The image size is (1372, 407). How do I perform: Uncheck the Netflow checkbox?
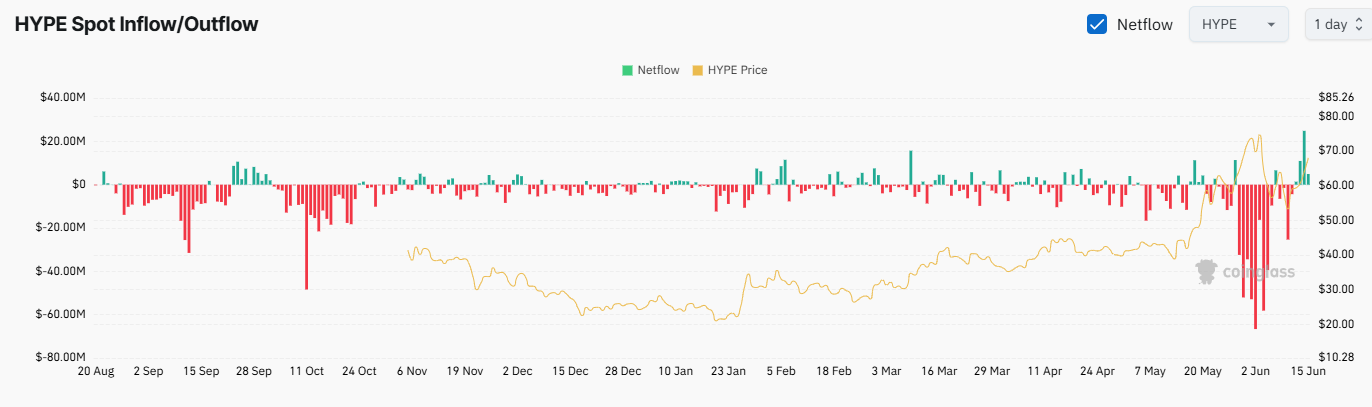[x=1097, y=24]
